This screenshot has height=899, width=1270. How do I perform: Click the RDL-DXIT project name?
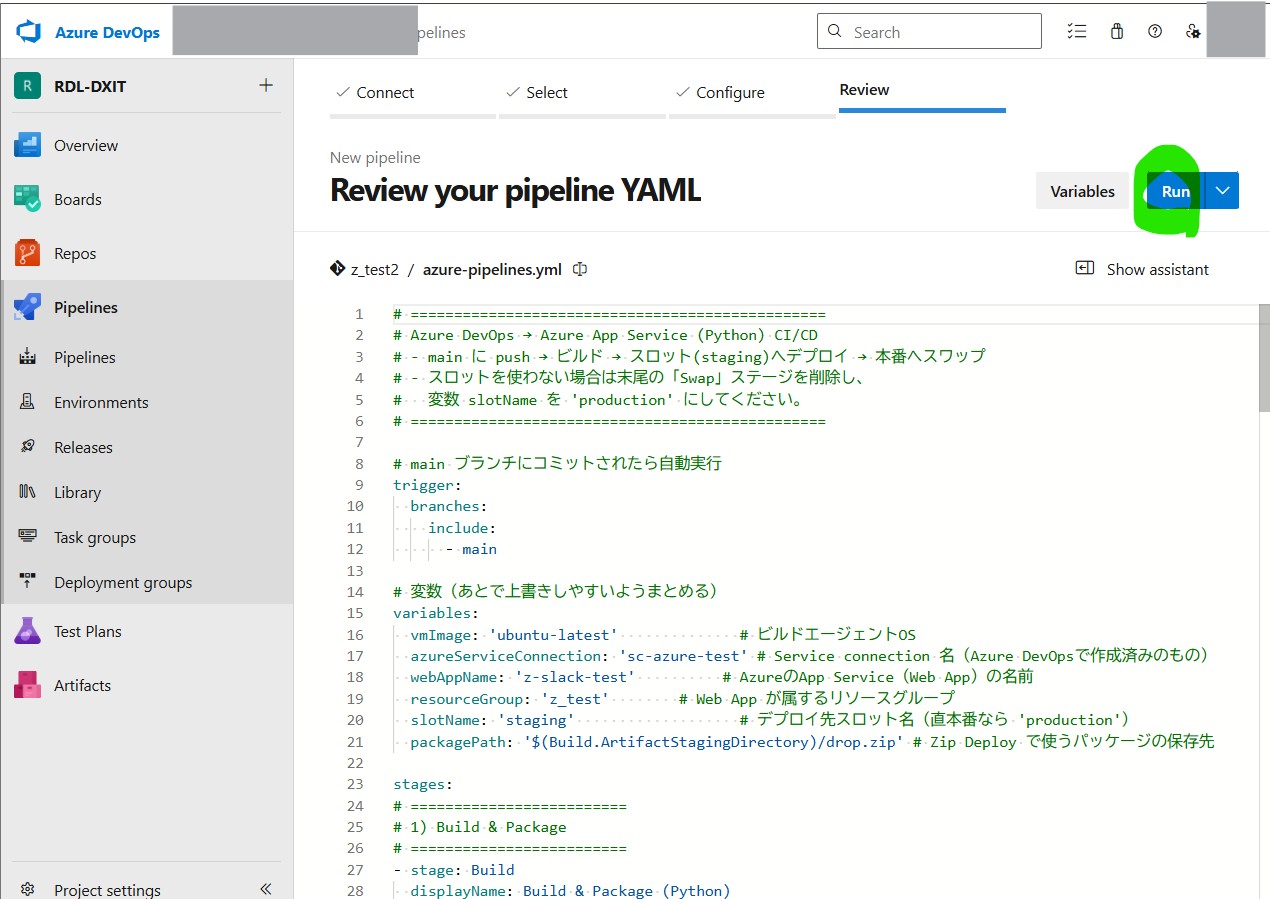[x=90, y=86]
